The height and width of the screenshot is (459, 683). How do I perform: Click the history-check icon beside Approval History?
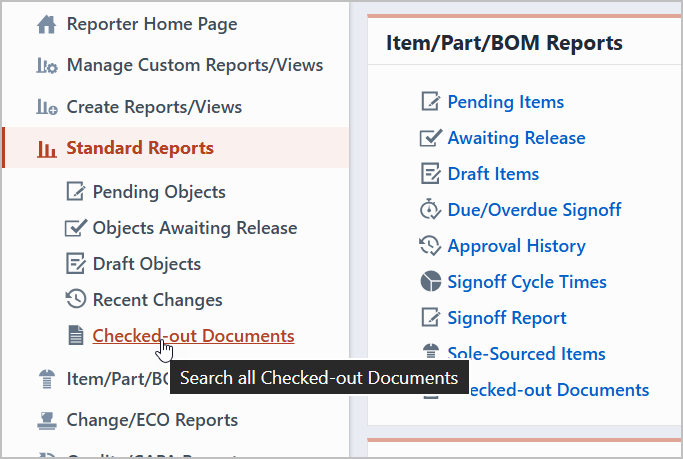pyautogui.click(x=430, y=246)
